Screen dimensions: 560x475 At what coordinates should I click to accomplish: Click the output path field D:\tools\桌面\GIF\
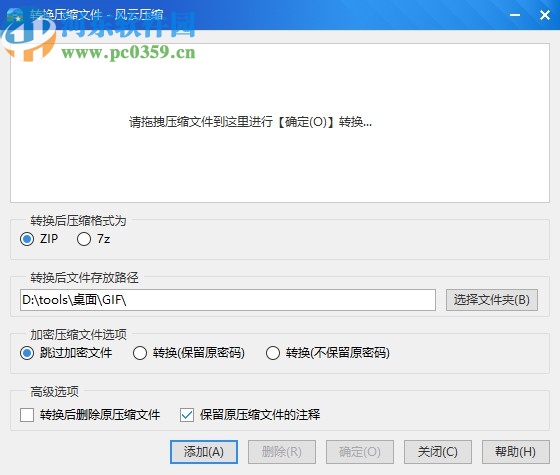pyautogui.click(x=228, y=300)
